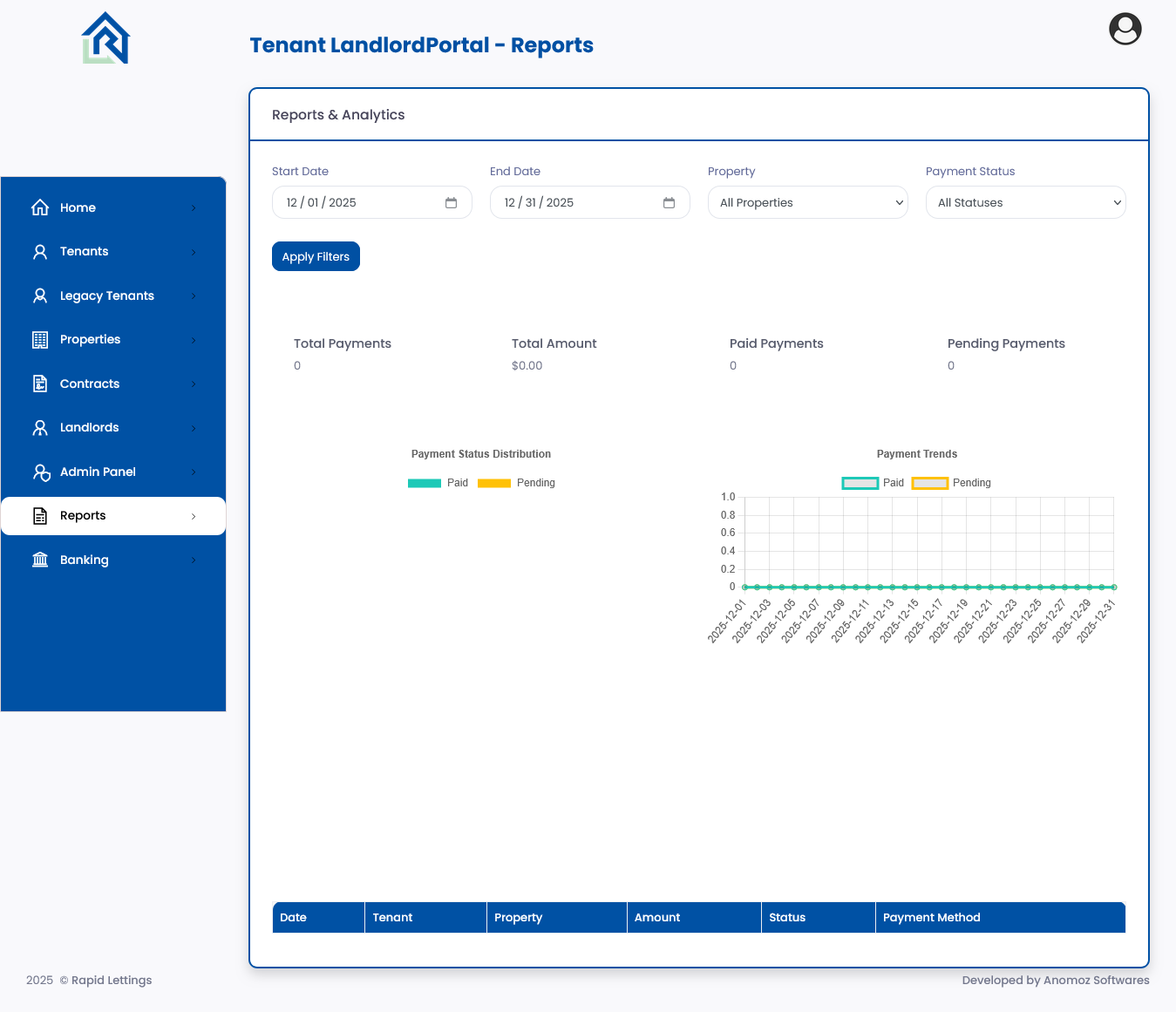Click the user profile avatar icon
The image size is (1176, 1012).
coord(1125,29)
